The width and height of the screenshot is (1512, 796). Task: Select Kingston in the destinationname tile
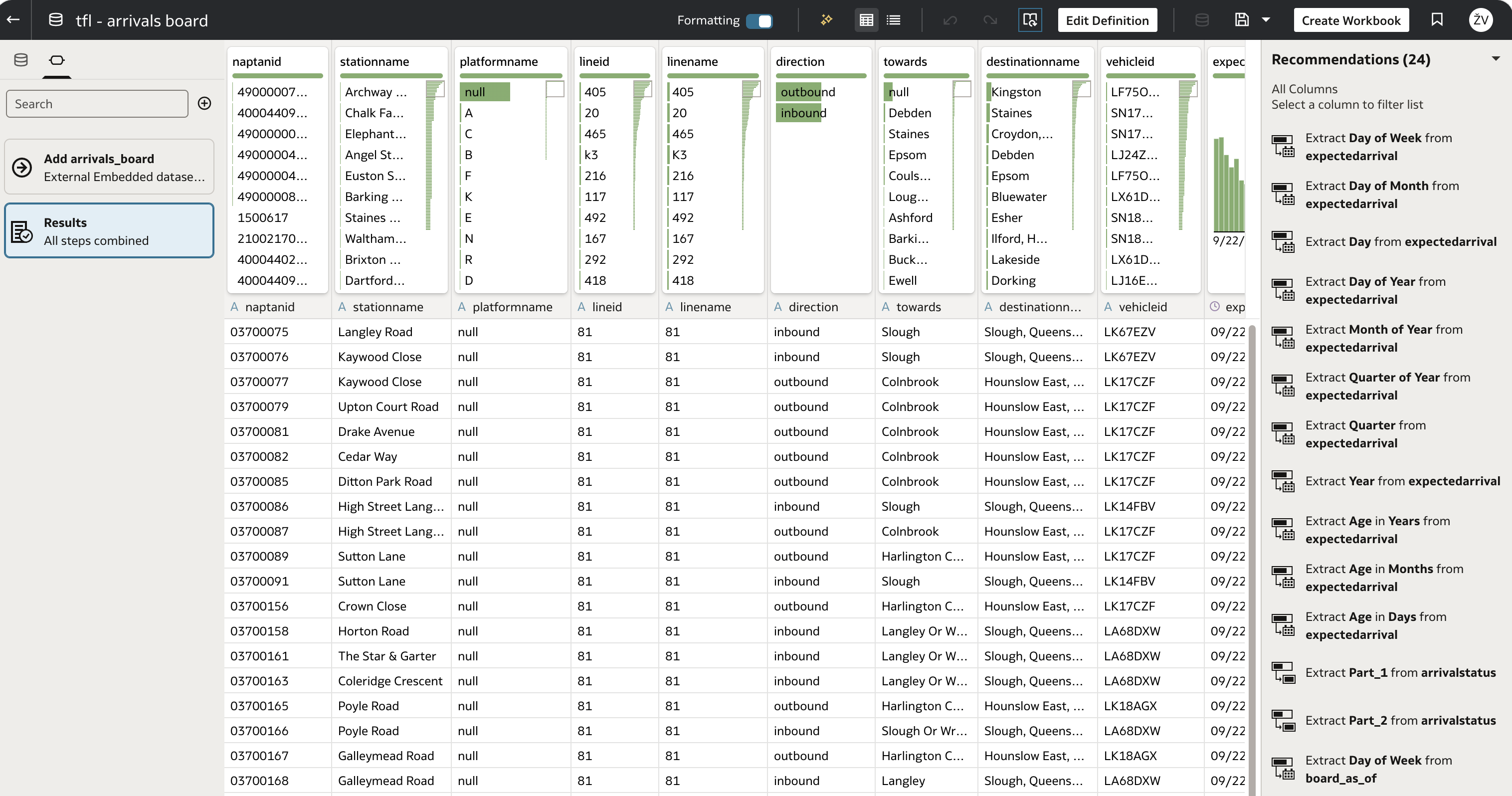pyautogui.click(x=1015, y=92)
